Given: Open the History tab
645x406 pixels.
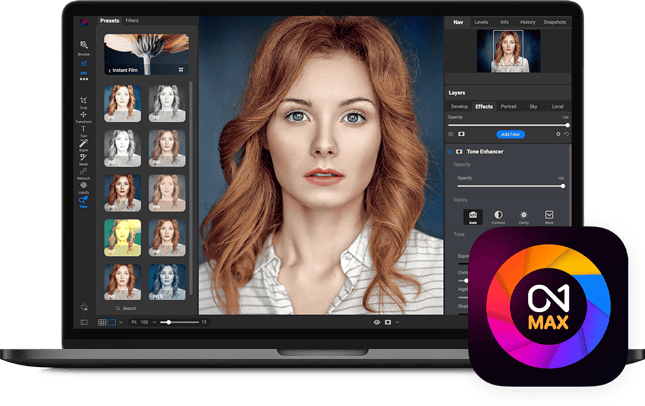Looking at the screenshot, I should [528, 22].
